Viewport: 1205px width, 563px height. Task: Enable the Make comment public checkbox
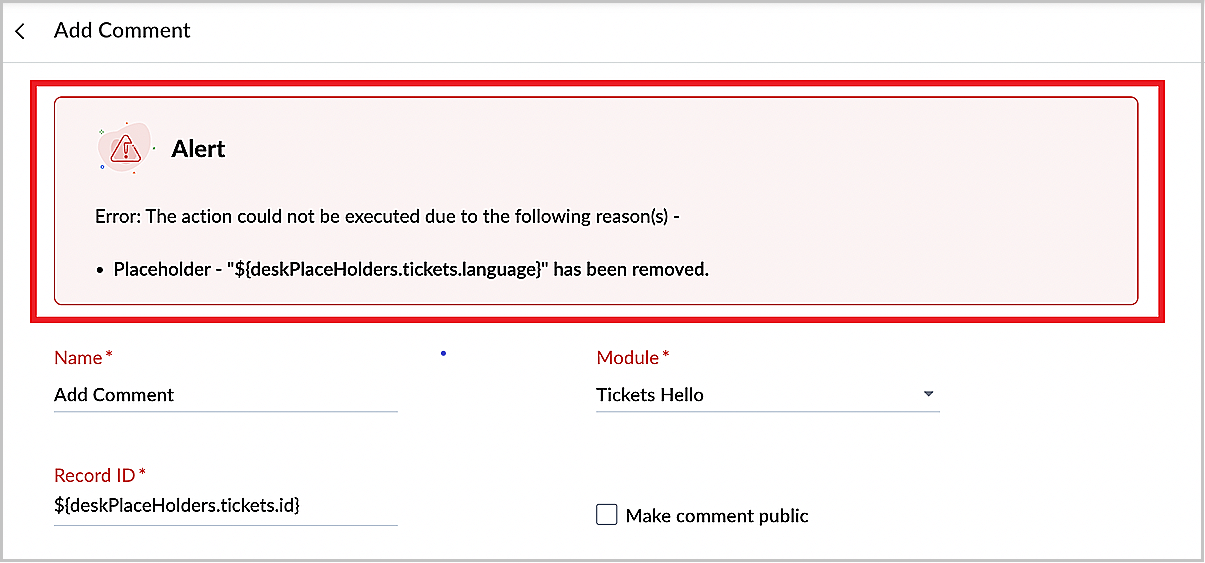point(606,515)
